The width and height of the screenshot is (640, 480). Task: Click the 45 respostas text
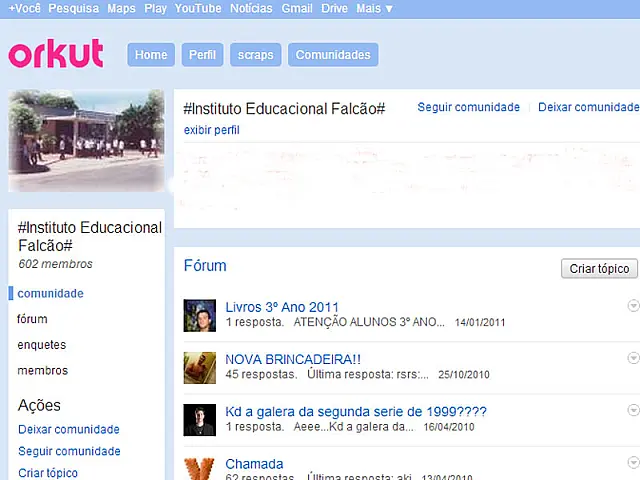pos(261,374)
